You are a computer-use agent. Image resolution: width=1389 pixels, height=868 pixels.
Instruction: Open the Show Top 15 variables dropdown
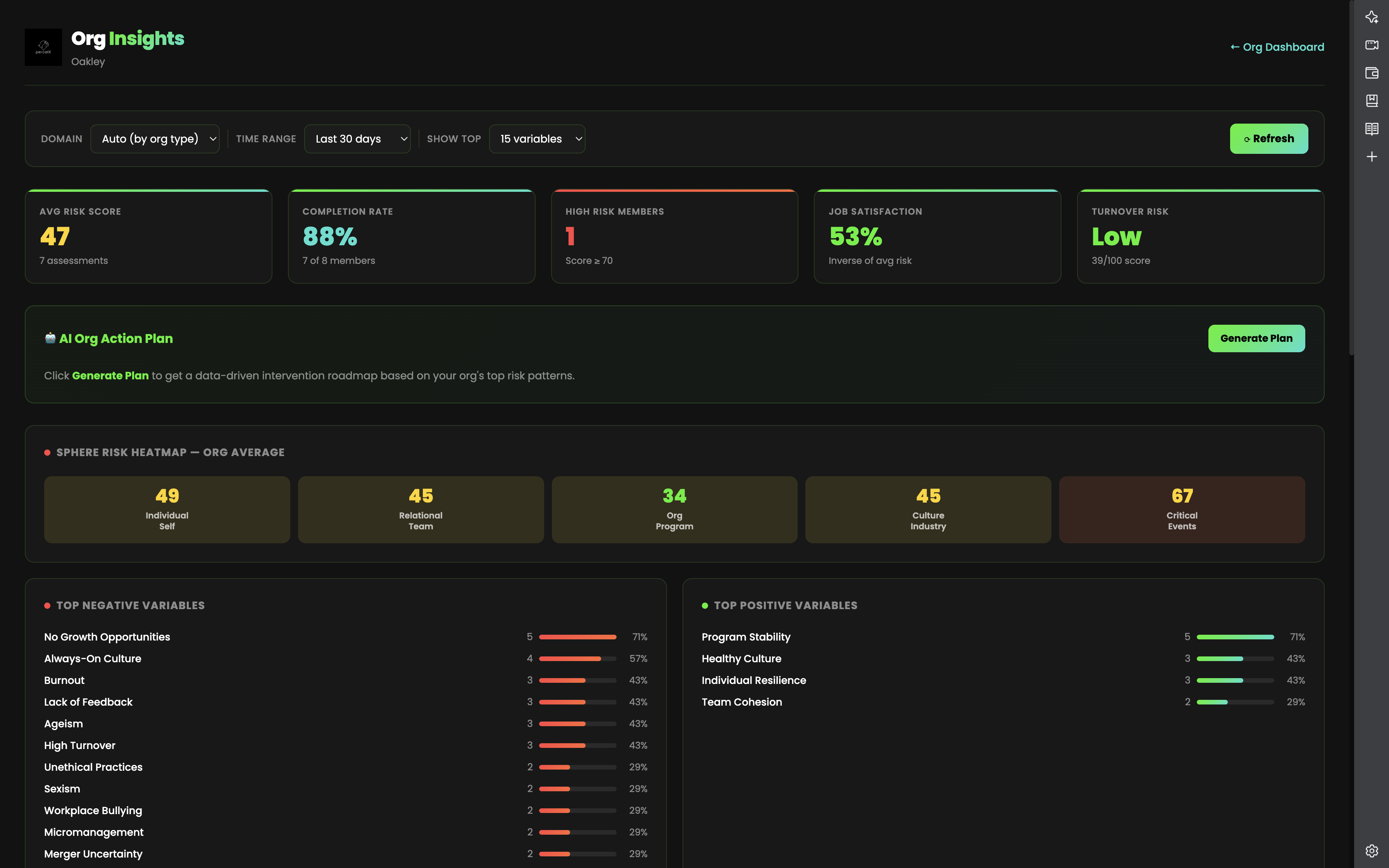[x=537, y=139]
